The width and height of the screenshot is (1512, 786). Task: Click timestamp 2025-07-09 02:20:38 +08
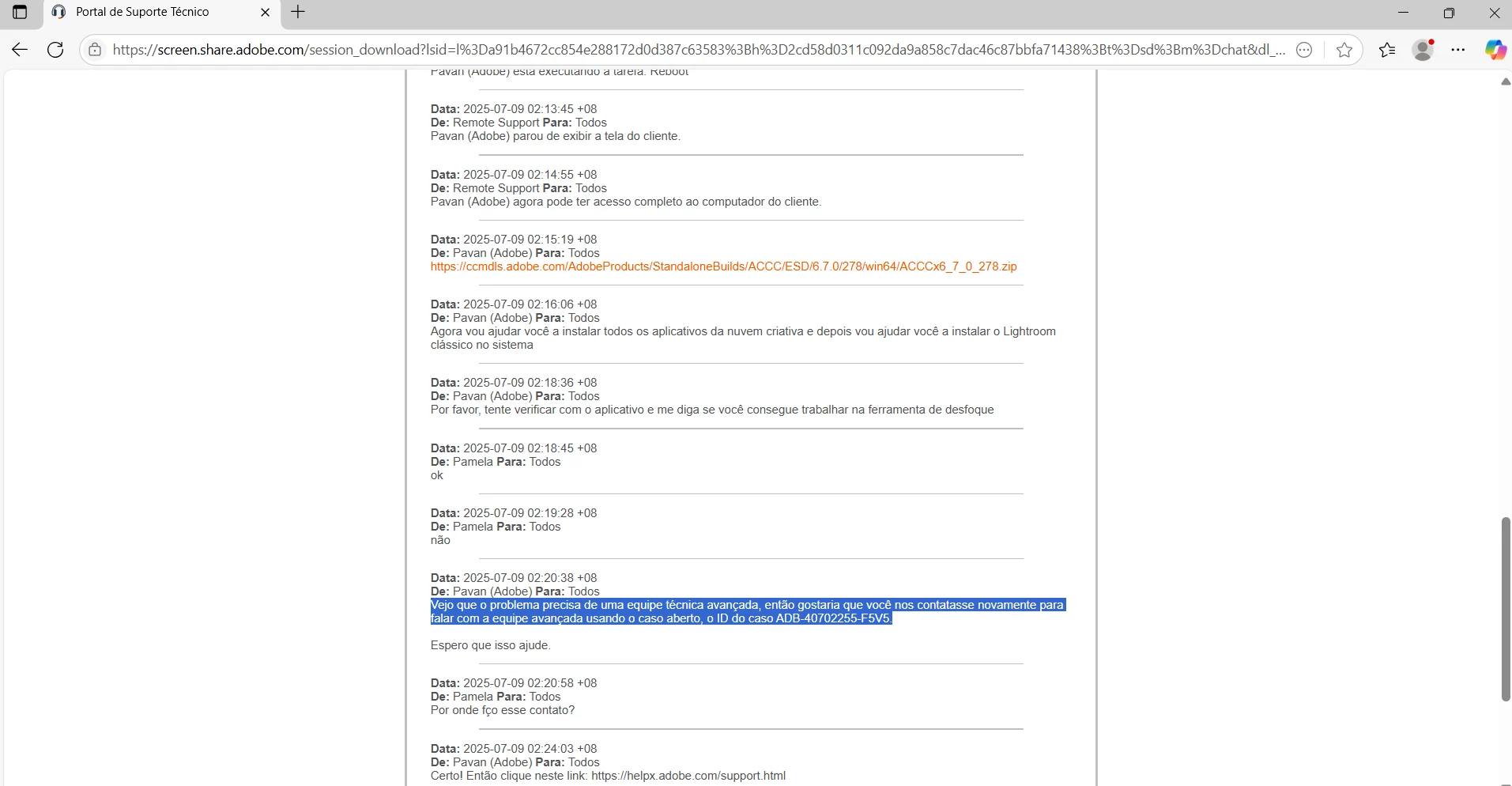[530, 578]
